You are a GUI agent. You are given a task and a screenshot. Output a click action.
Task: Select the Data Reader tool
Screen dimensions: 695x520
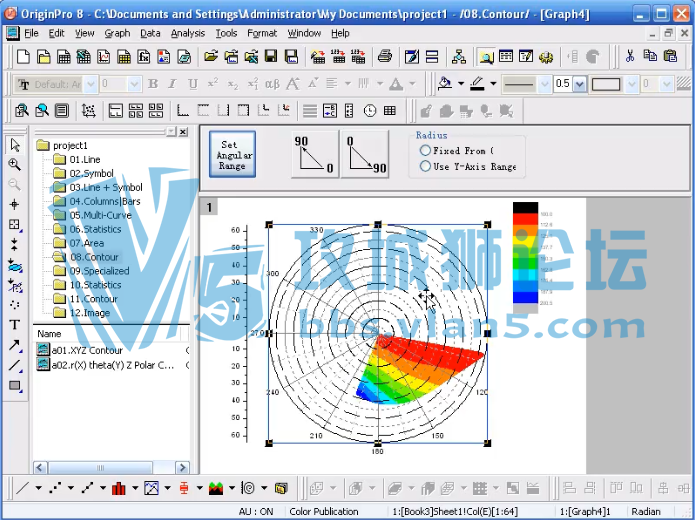click(15, 224)
